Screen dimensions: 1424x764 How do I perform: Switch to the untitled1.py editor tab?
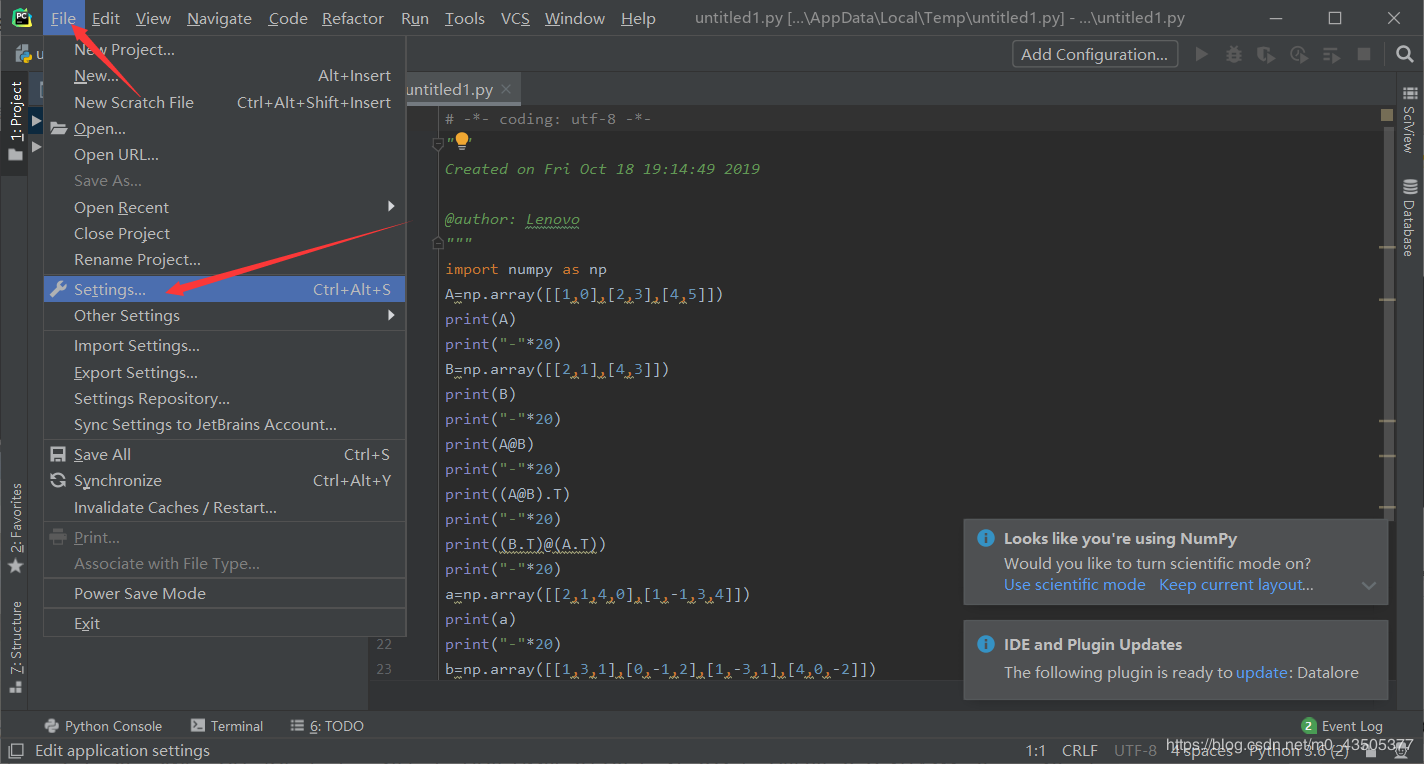click(x=452, y=88)
